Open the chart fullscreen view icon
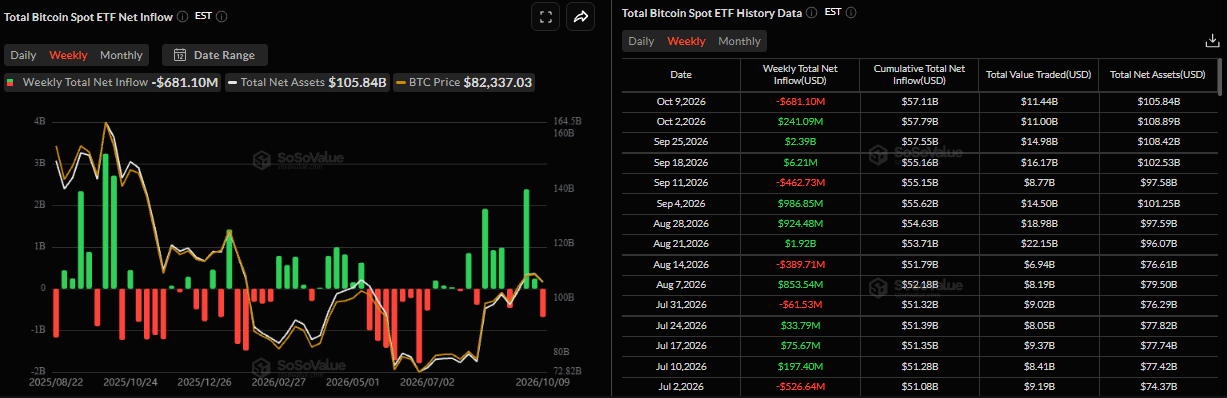Viewport: 1227px width, 398px height. click(545, 17)
